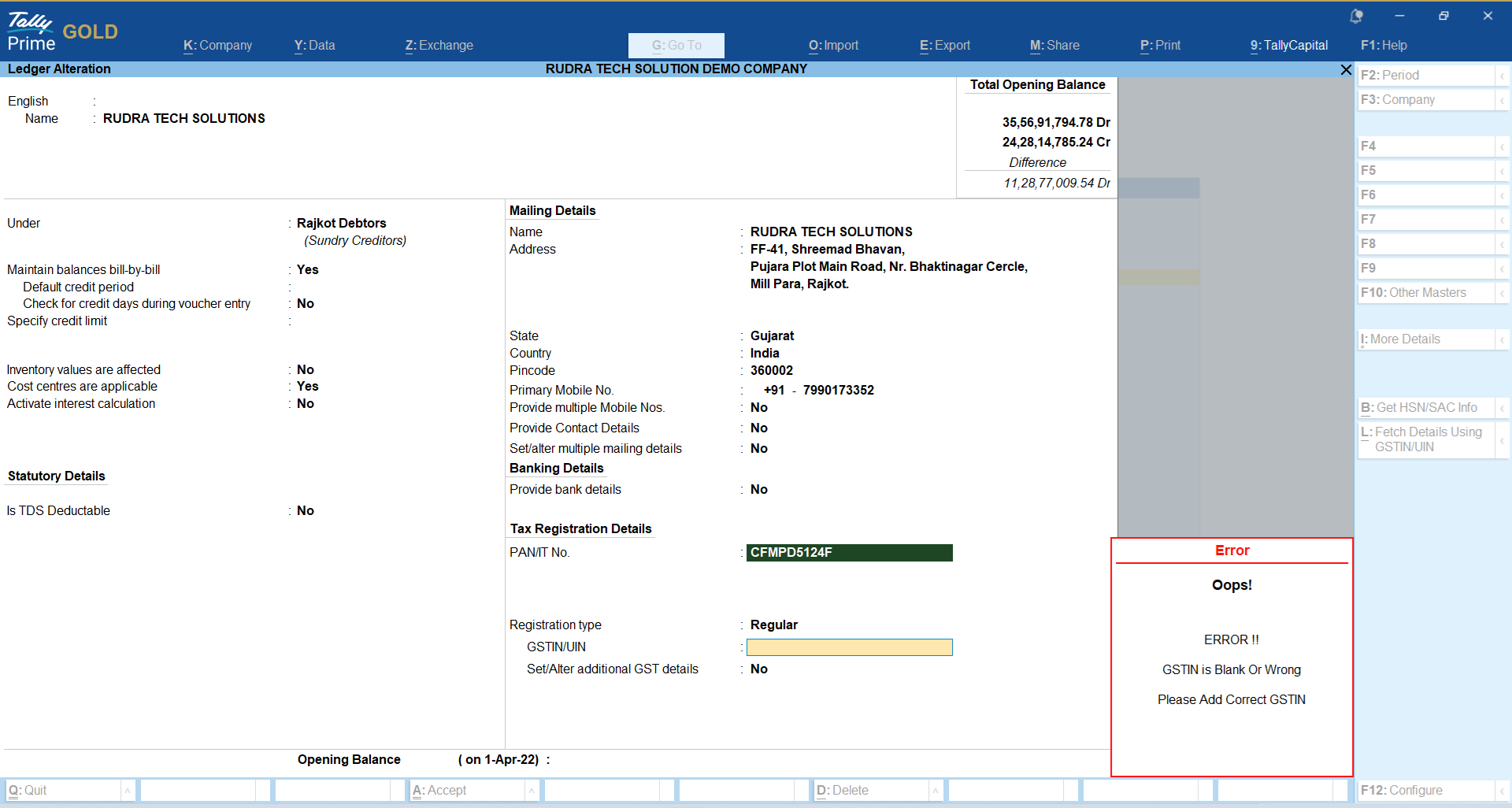Change Registration type value Regular
The width and height of the screenshot is (1512, 808).
[773, 625]
